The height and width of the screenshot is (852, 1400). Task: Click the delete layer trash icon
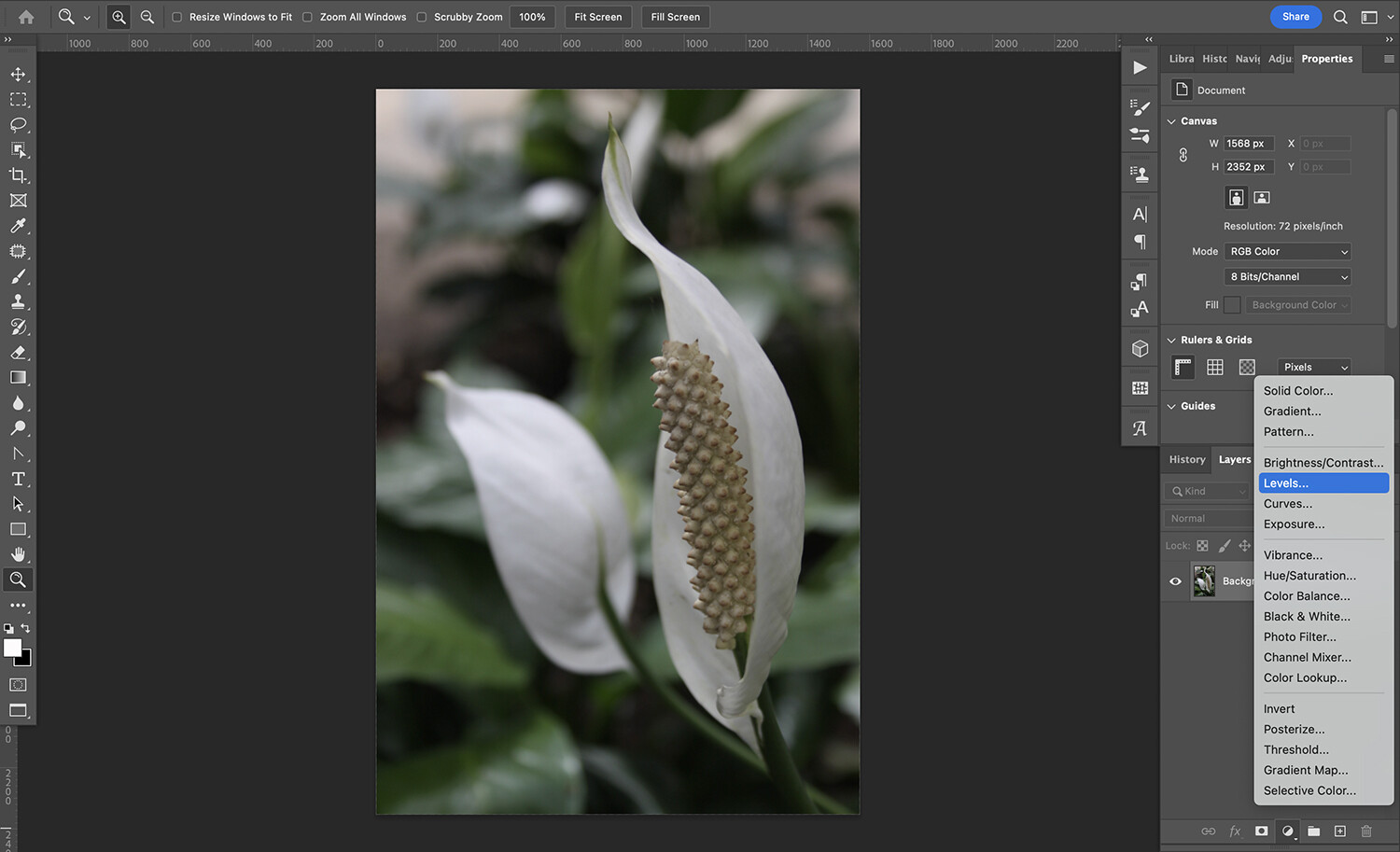pos(1365,831)
